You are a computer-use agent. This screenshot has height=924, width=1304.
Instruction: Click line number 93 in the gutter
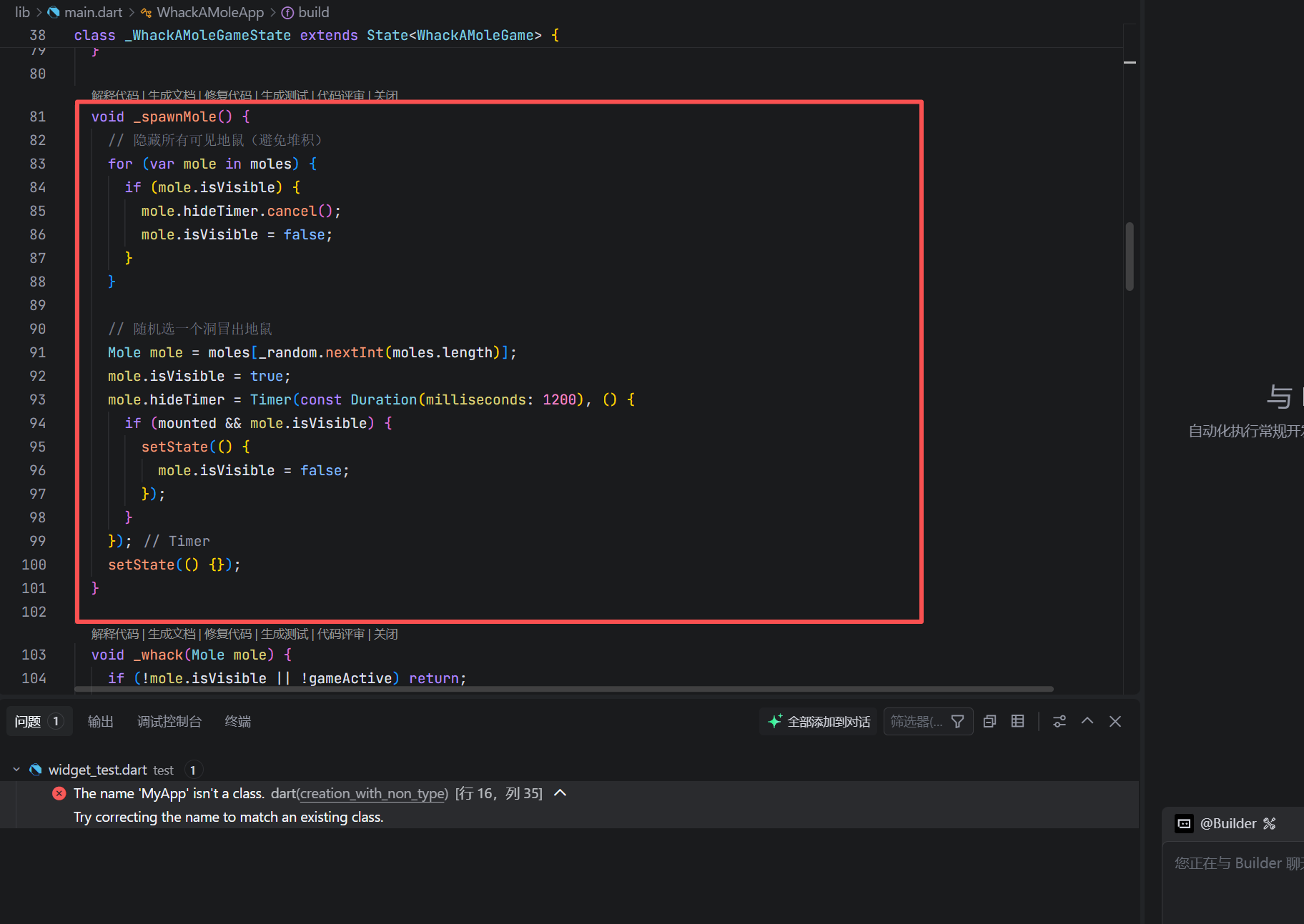click(37, 399)
